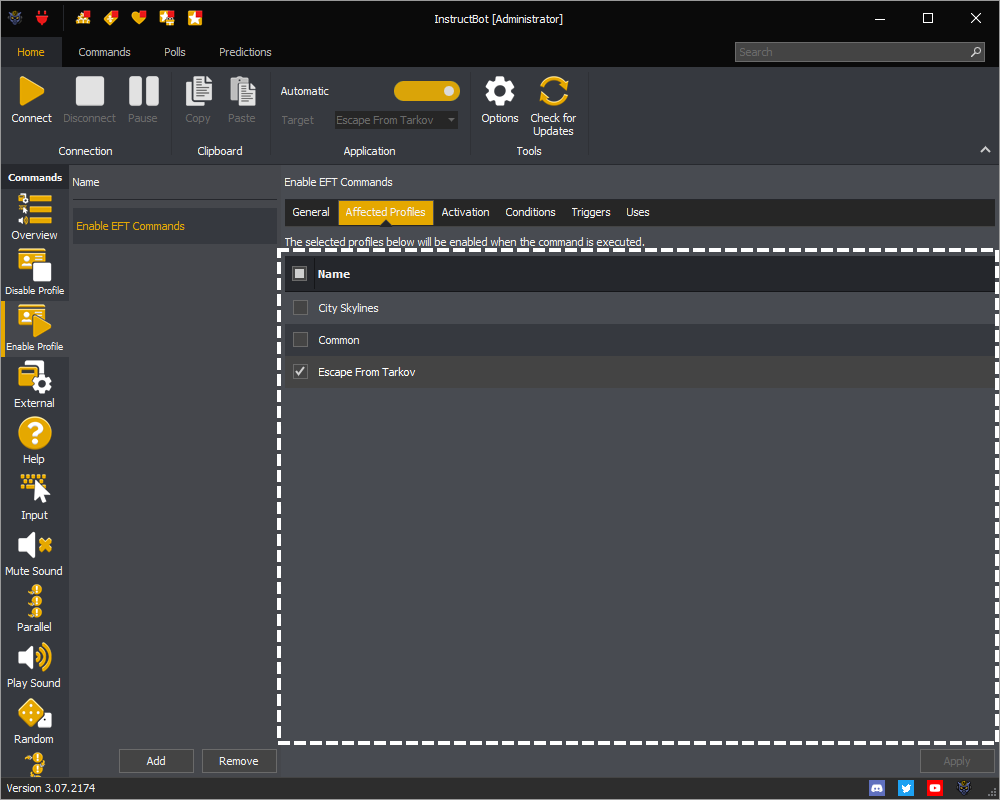1000x800 pixels.
Task: Click the Disconnect stop icon
Action: [x=89, y=91]
